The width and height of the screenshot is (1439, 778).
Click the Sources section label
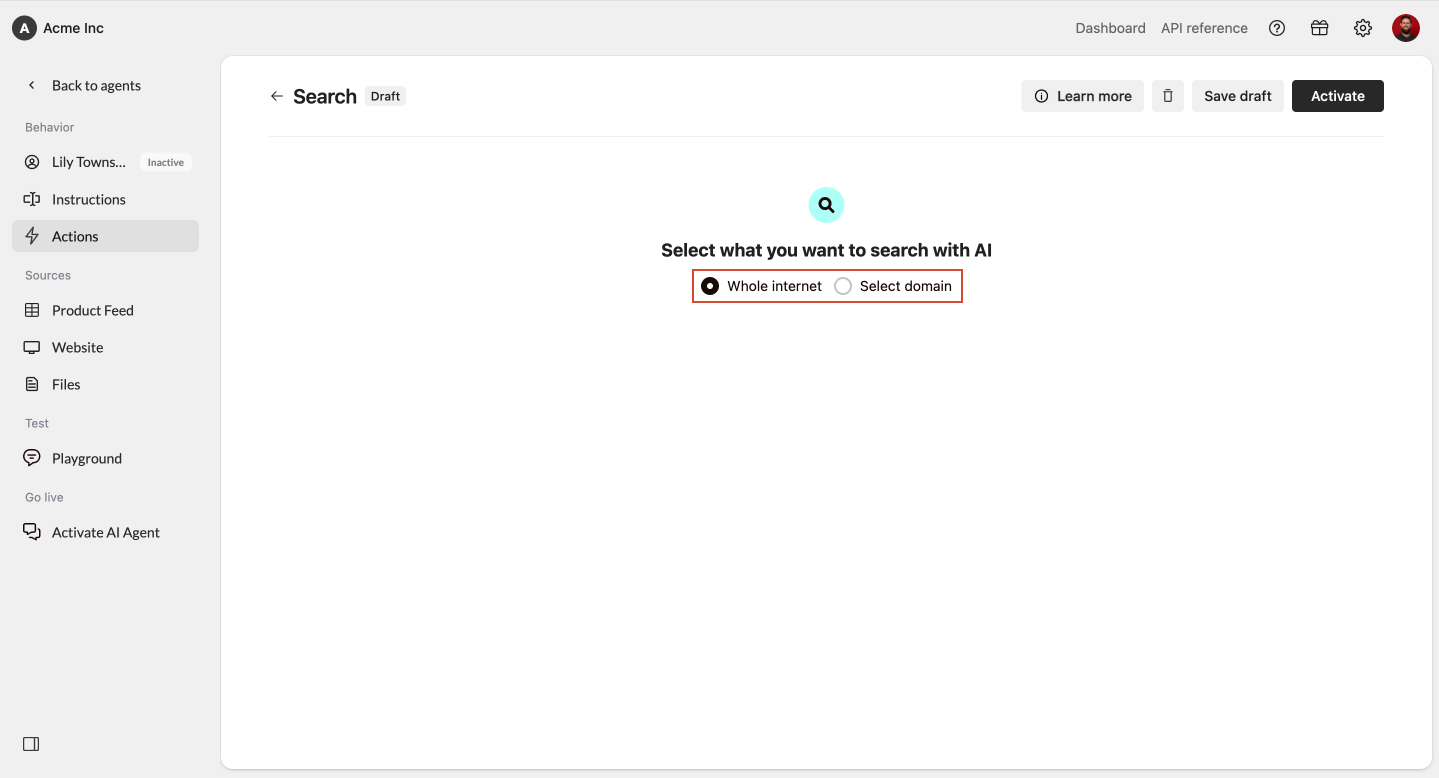tap(48, 275)
